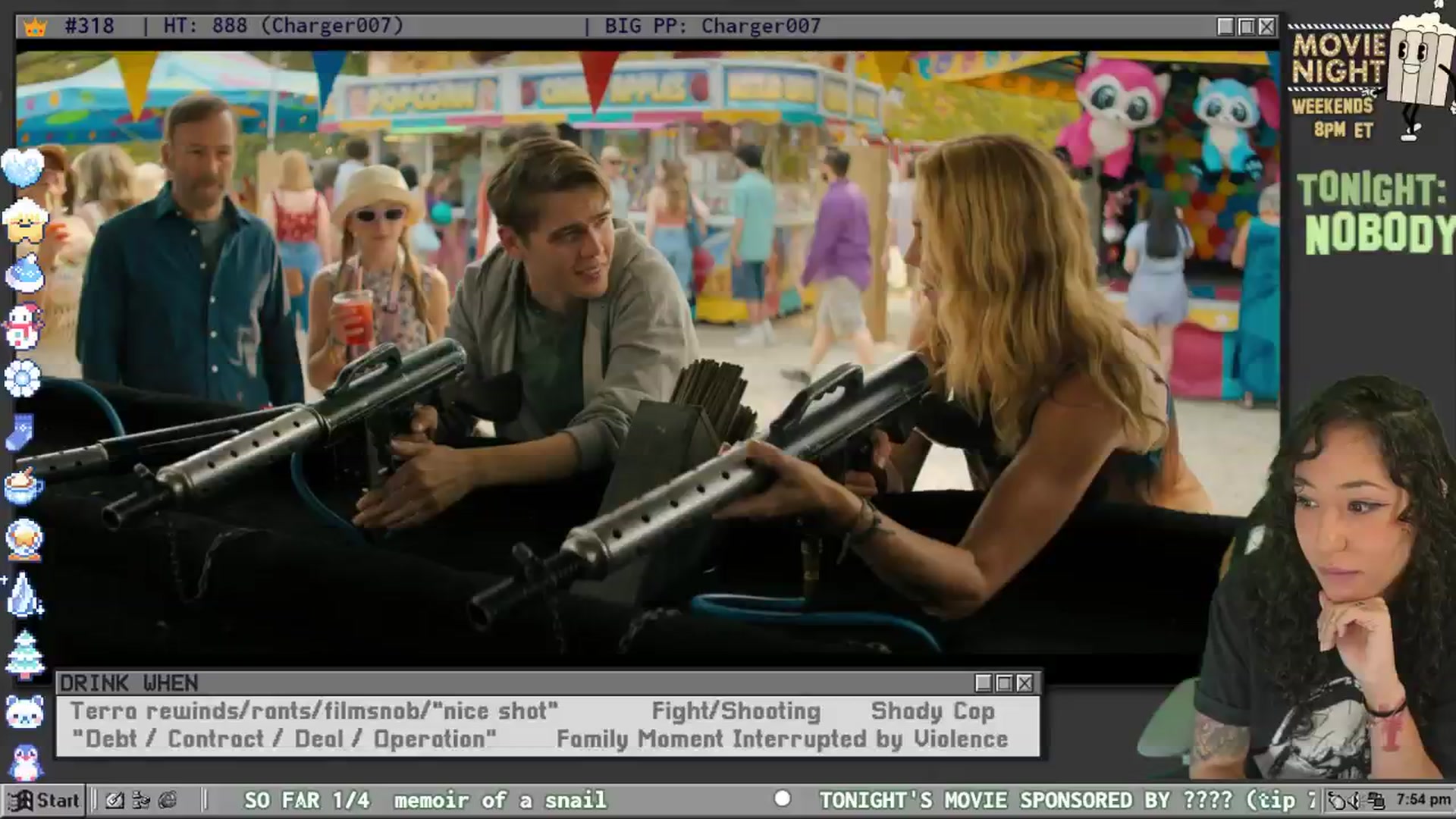The image size is (1456, 819).
Task: Click the "WEEKENDS 8PM ET" schedule text
Action: pos(1335,118)
